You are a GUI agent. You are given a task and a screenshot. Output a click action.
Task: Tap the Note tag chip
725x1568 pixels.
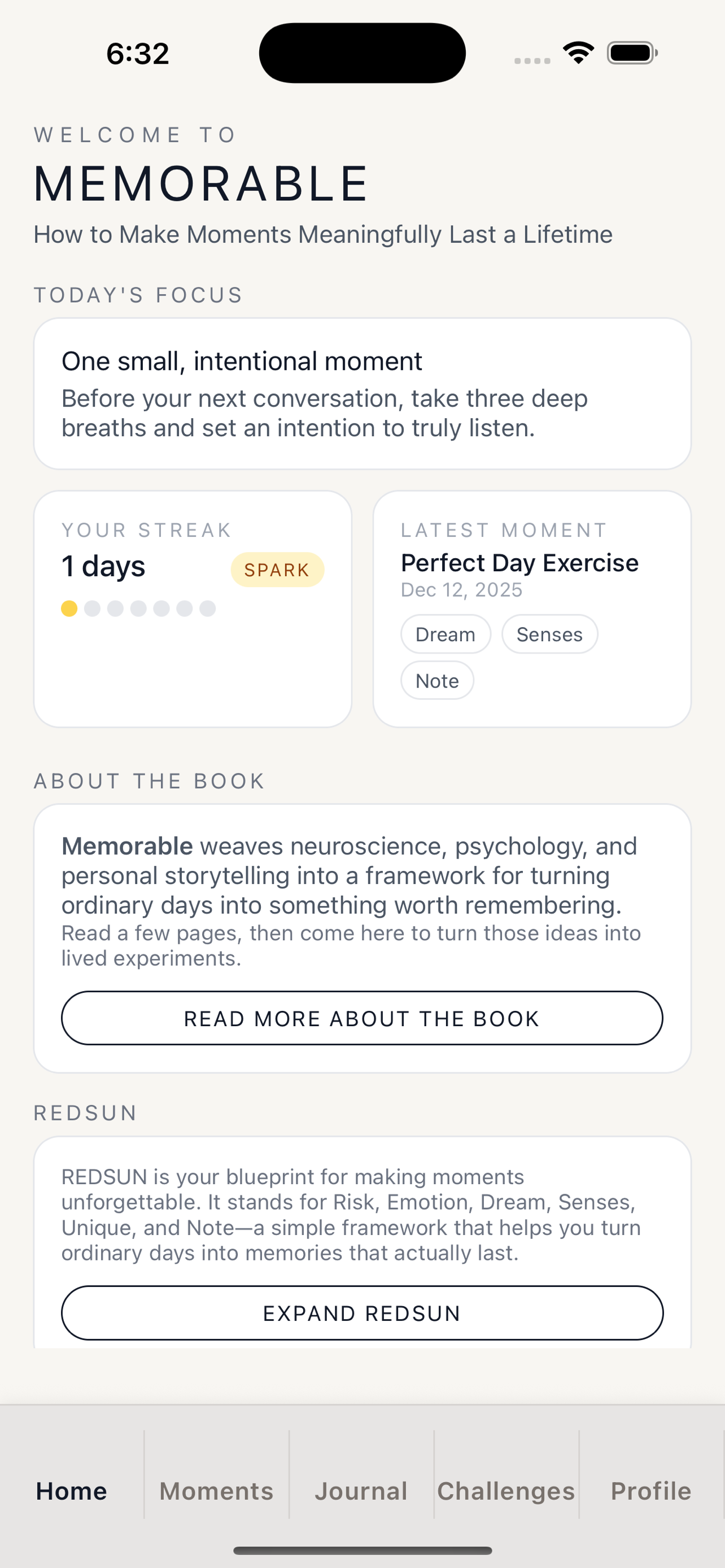[437, 681]
